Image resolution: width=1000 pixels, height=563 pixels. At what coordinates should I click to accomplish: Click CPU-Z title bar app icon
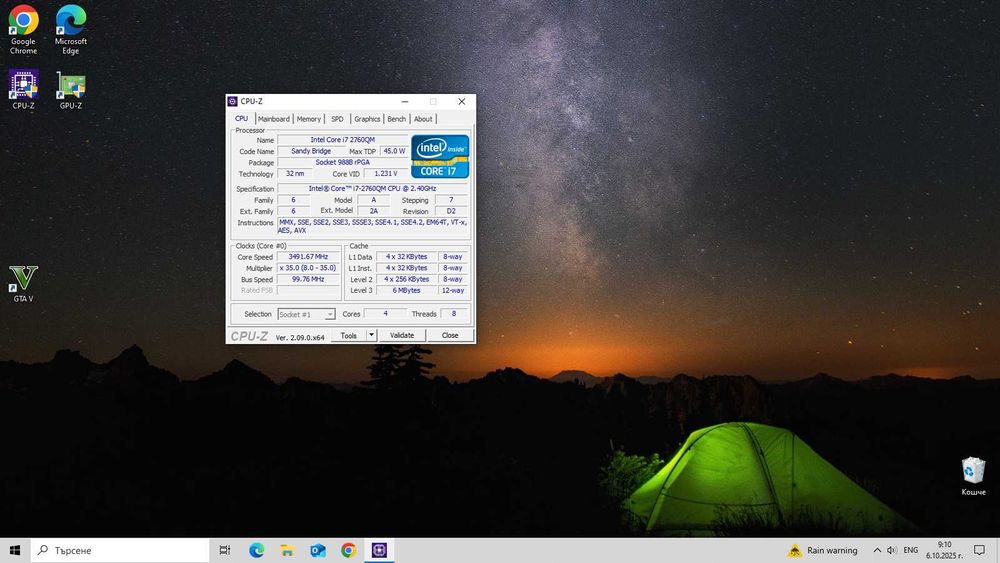233,101
